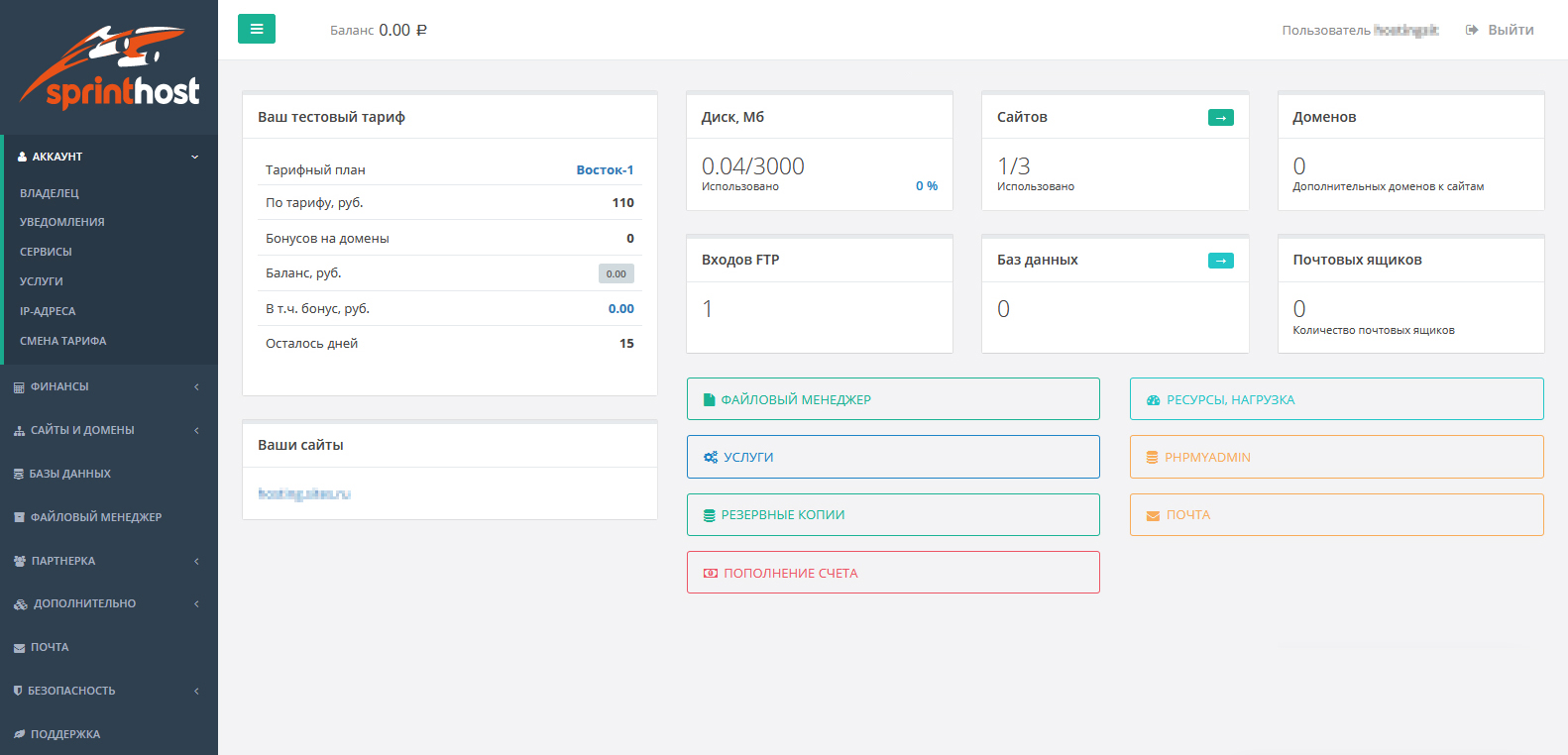The height and width of the screenshot is (755, 1568).
Task: Click the gray 0.00 balance badge
Action: point(616,273)
